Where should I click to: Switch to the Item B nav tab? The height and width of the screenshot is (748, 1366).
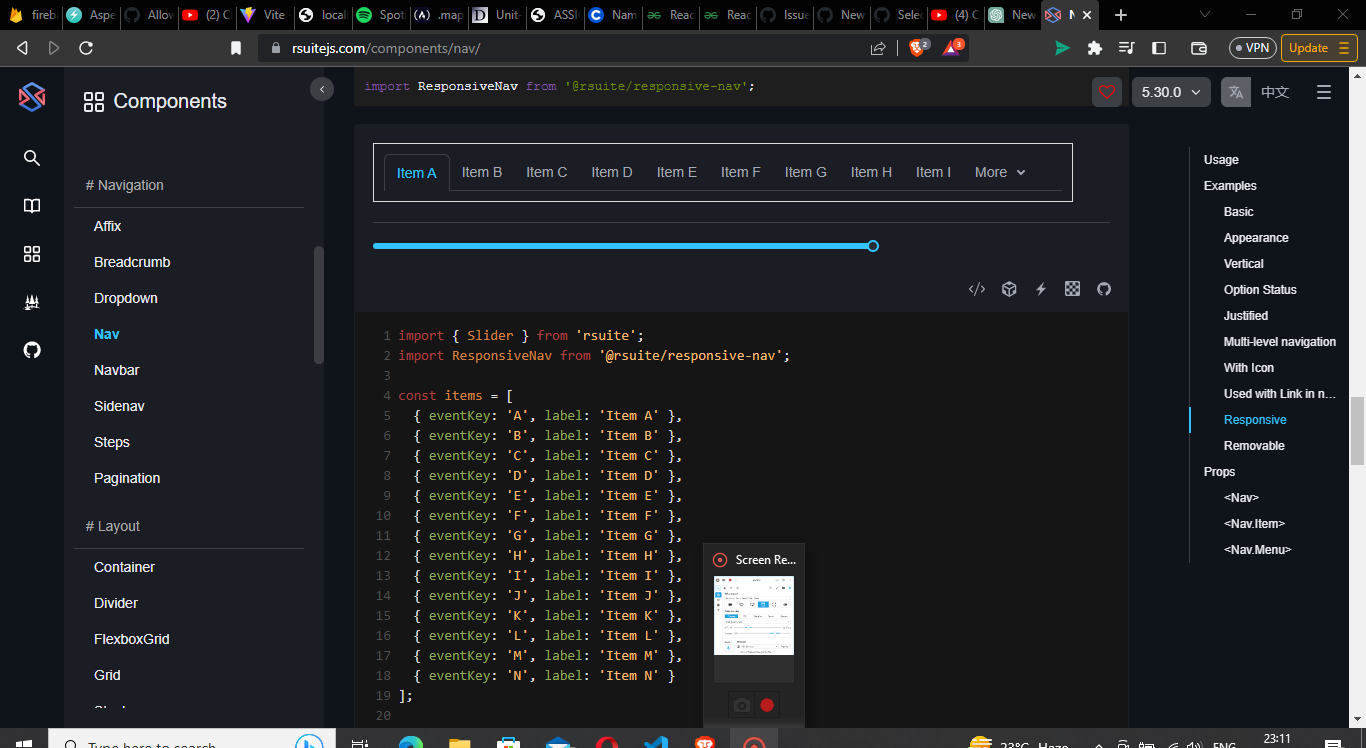coord(481,172)
